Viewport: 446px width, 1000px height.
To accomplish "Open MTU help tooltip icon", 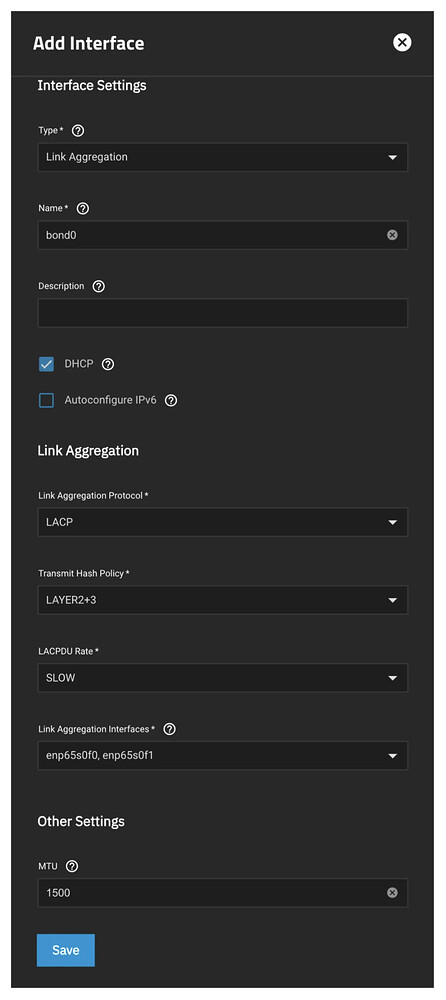I will pos(72,866).
